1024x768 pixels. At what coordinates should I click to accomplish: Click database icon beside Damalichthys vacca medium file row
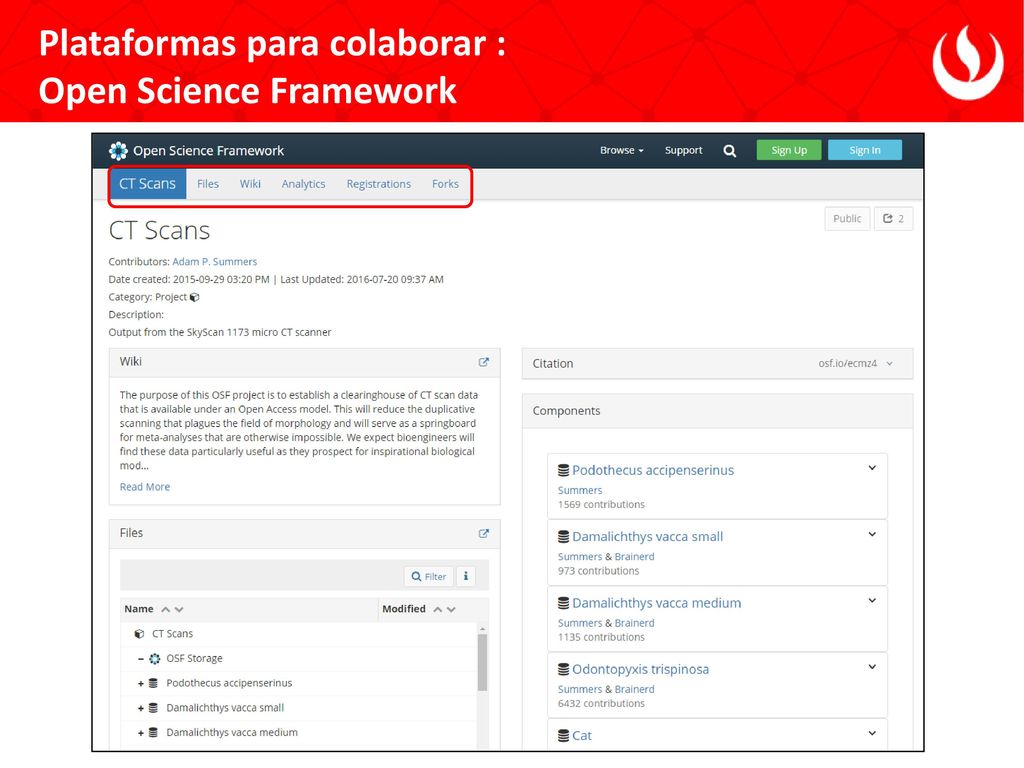coord(153,733)
